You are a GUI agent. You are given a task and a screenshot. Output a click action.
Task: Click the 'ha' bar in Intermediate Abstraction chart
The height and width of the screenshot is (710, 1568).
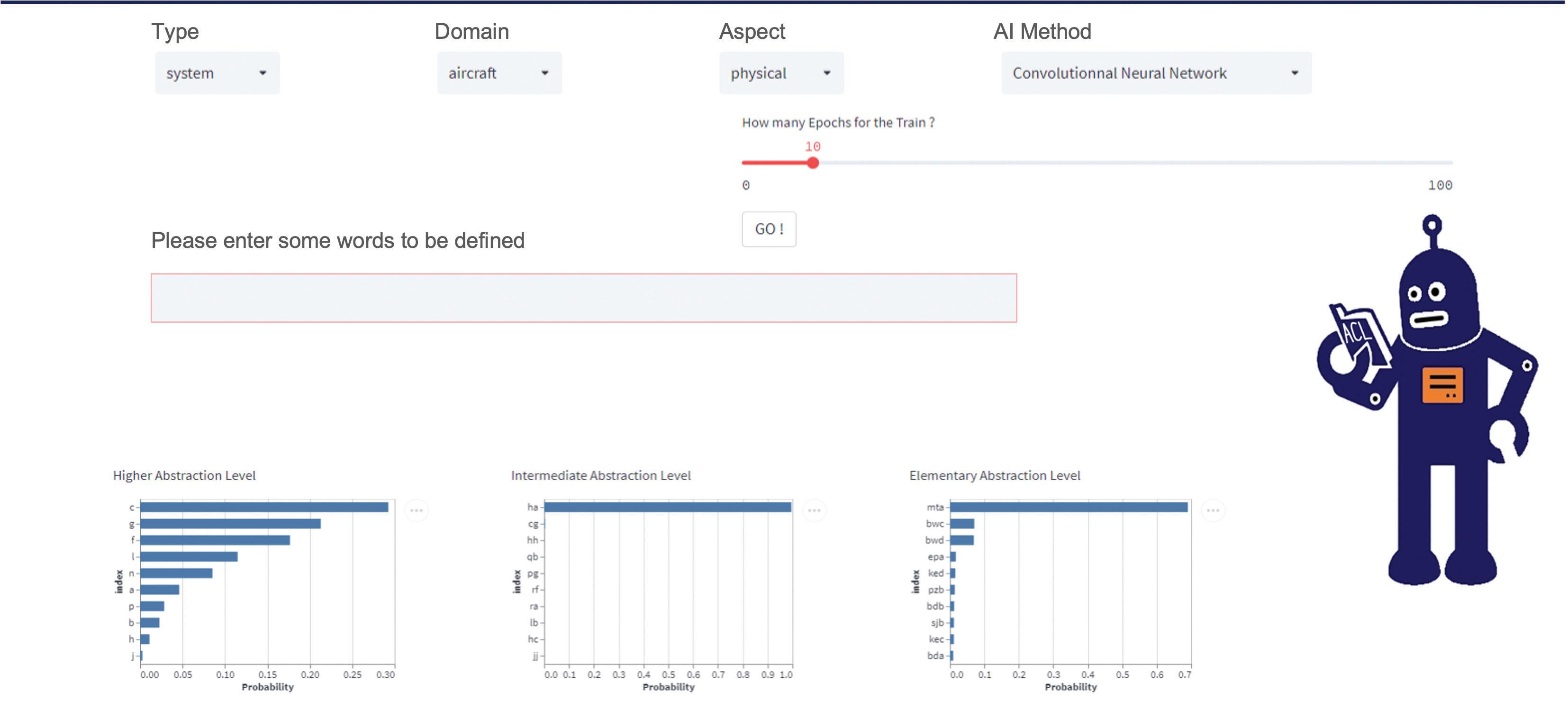pyautogui.click(x=667, y=507)
